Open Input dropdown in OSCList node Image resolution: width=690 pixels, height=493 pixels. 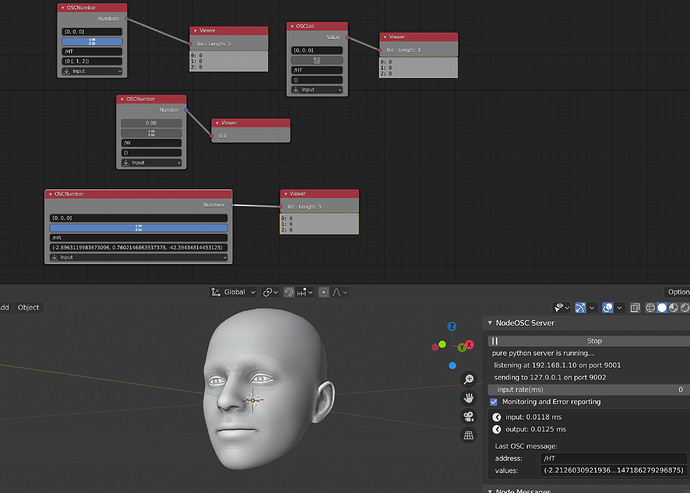(x=317, y=90)
